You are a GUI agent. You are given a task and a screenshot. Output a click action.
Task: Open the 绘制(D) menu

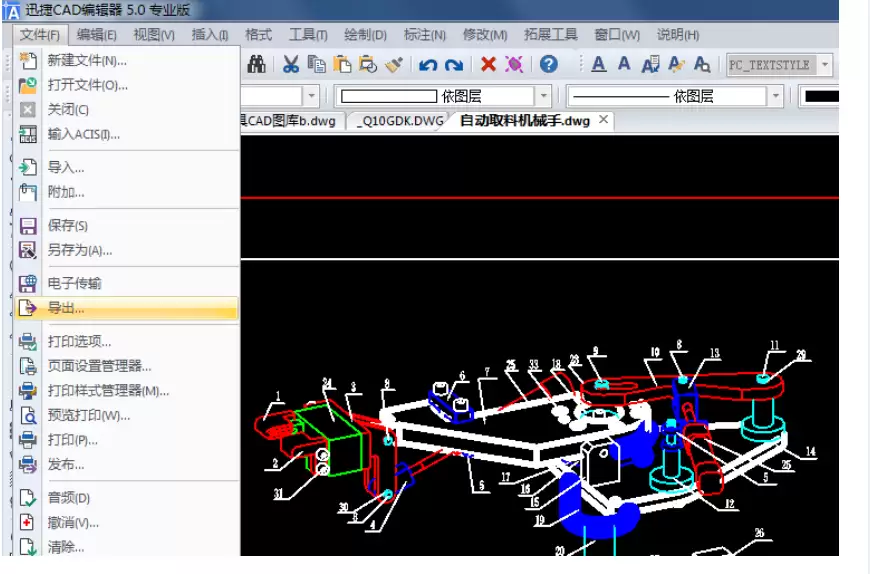(x=364, y=35)
